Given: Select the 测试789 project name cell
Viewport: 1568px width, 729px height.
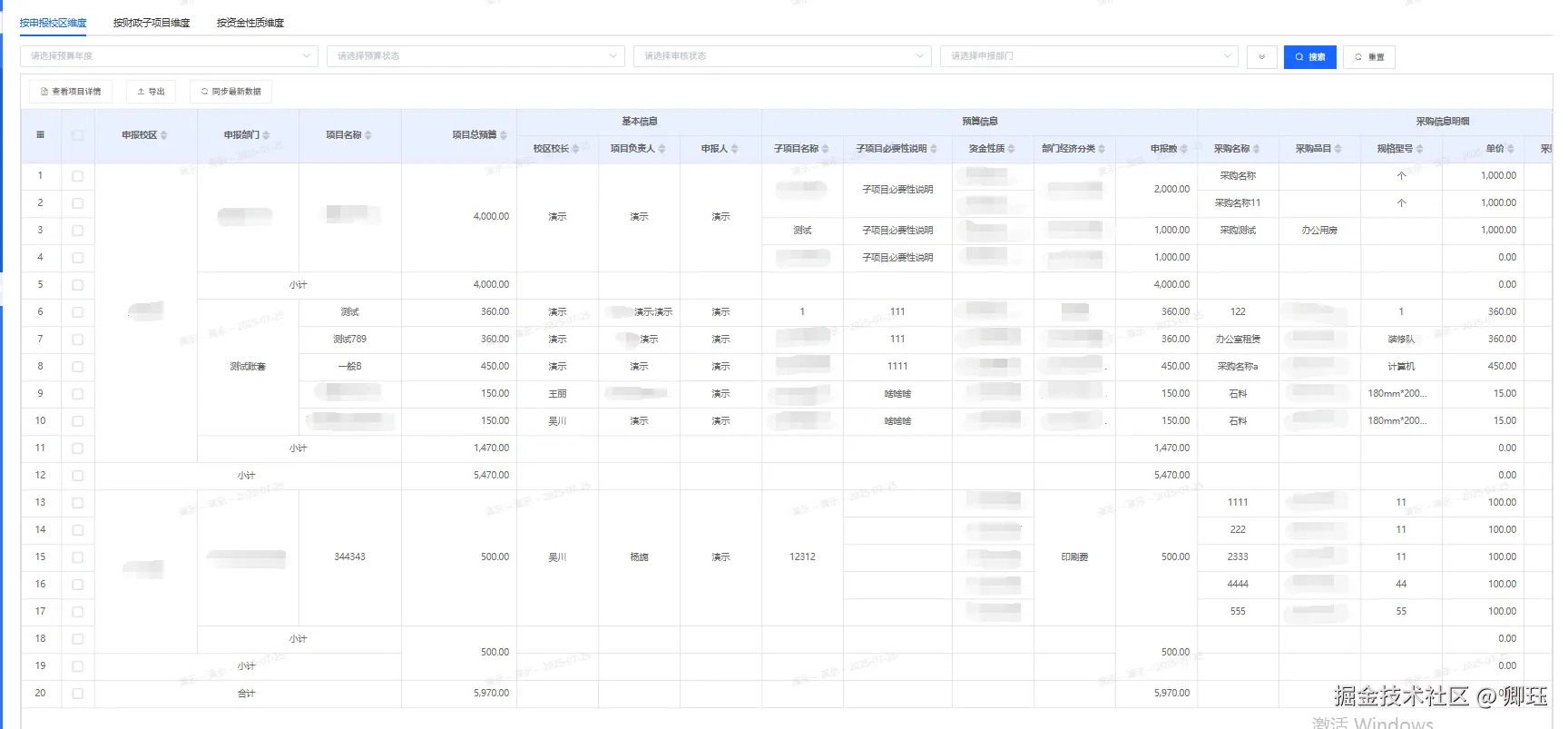Looking at the screenshot, I should tap(349, 340).
